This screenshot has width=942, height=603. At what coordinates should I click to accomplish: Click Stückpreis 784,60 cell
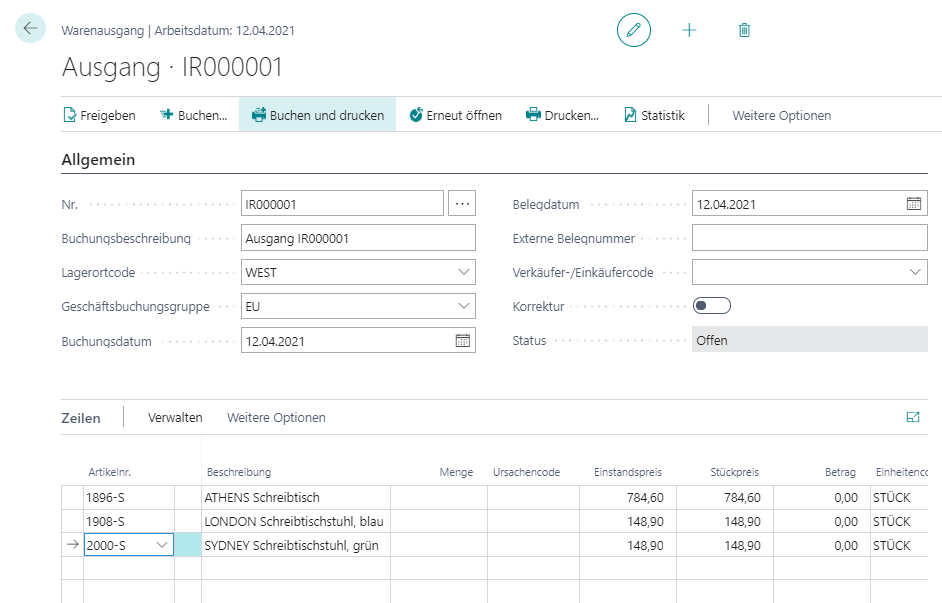(725, 497)
